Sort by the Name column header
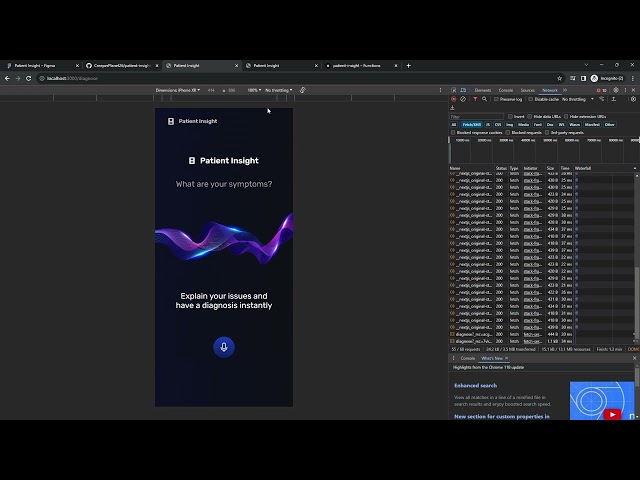Screen dimensions: 640x480 (x=471, y=168)
